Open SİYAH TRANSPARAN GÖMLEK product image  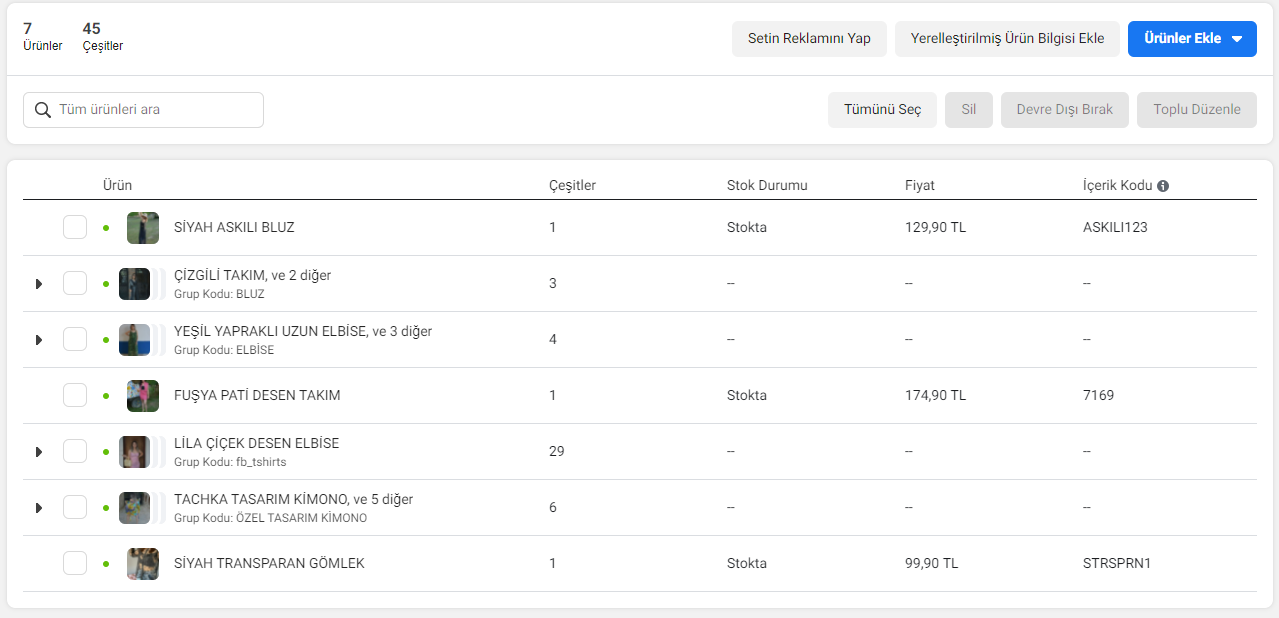click(143, 564)
